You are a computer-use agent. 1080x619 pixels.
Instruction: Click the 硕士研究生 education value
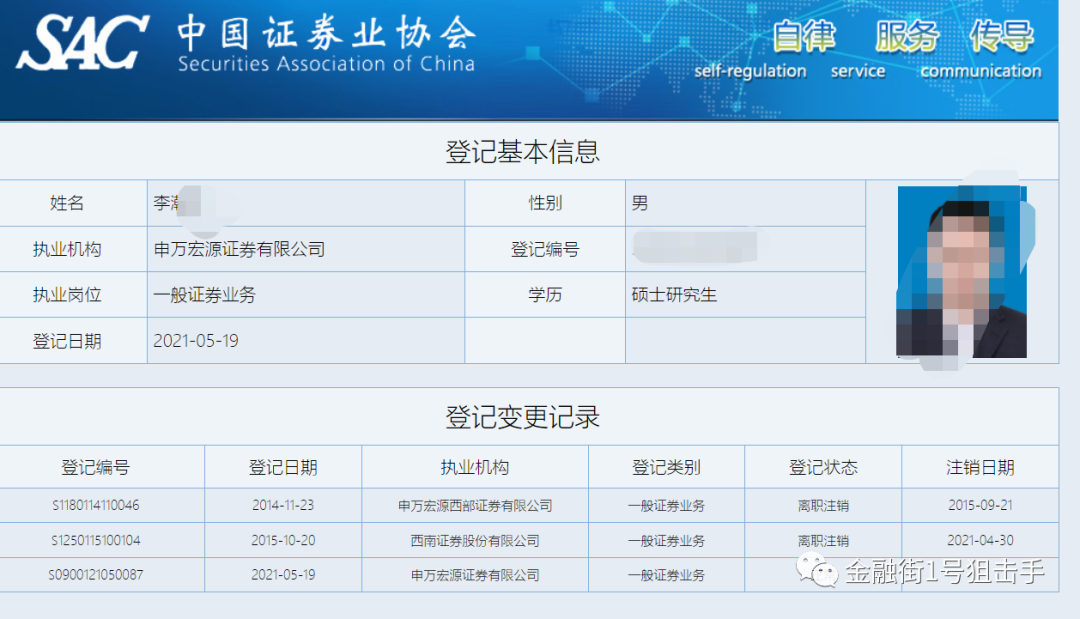coord(674,295)
